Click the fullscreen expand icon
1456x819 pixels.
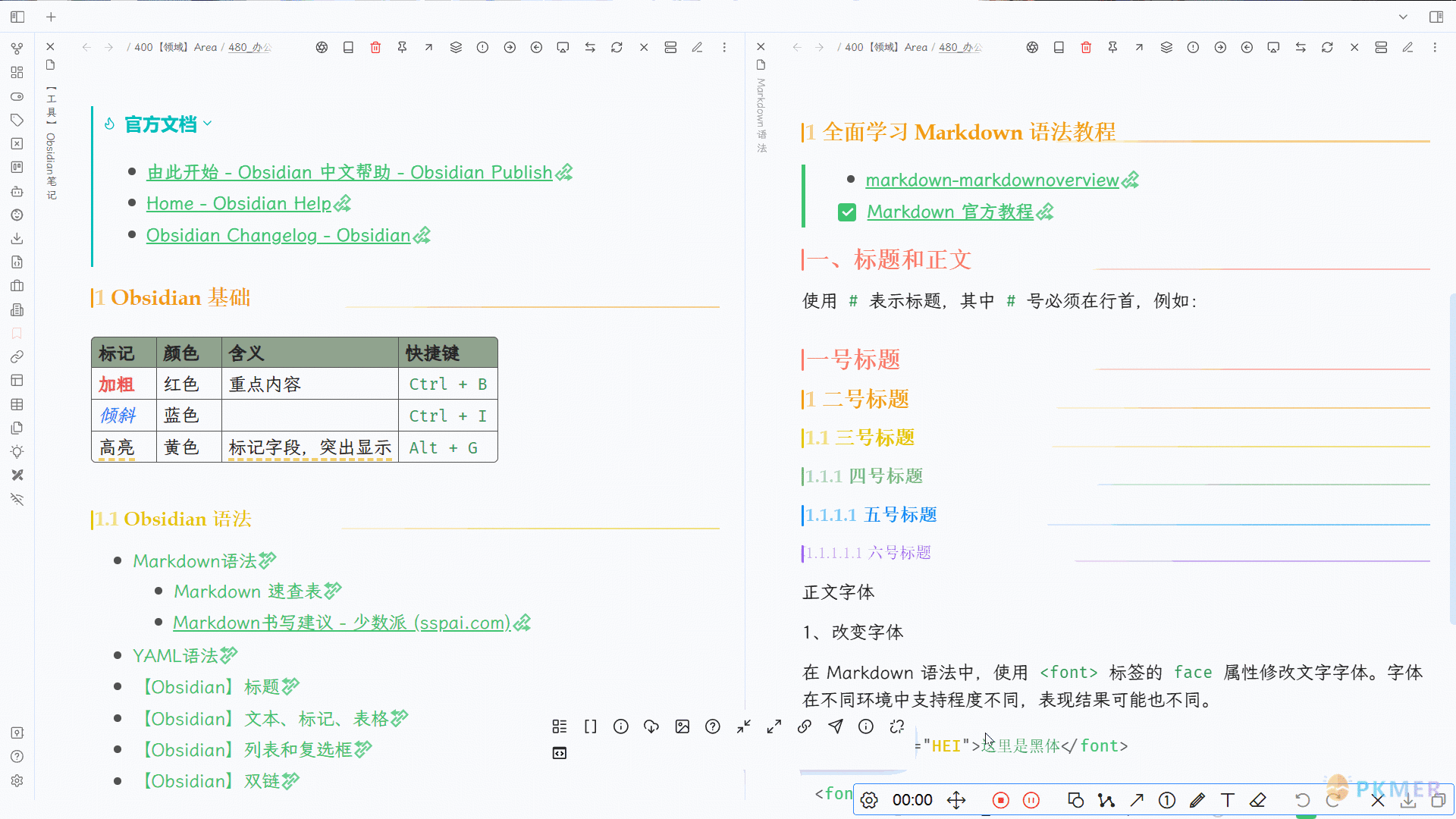pos(775,727)
